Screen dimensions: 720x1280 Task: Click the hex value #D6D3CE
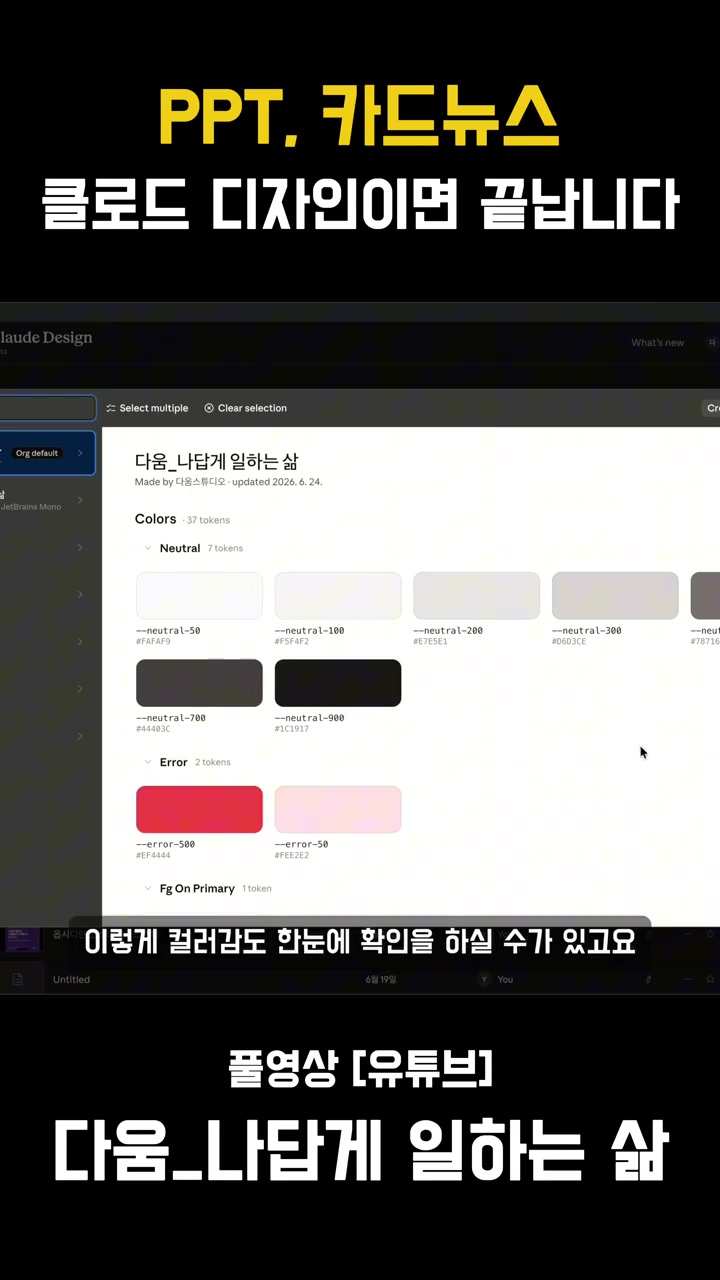[x=569, y=641]
